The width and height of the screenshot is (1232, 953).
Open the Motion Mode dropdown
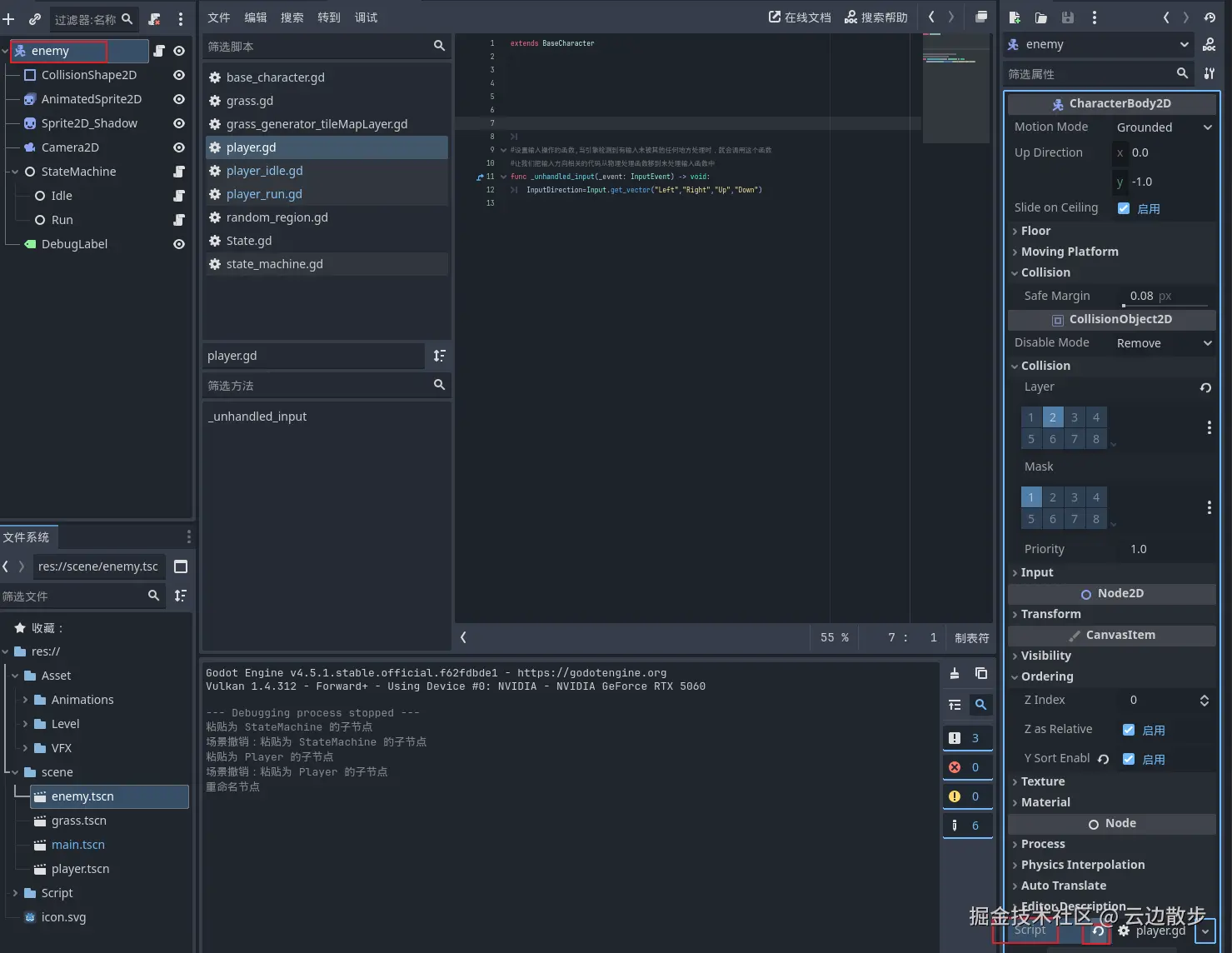1163,127
